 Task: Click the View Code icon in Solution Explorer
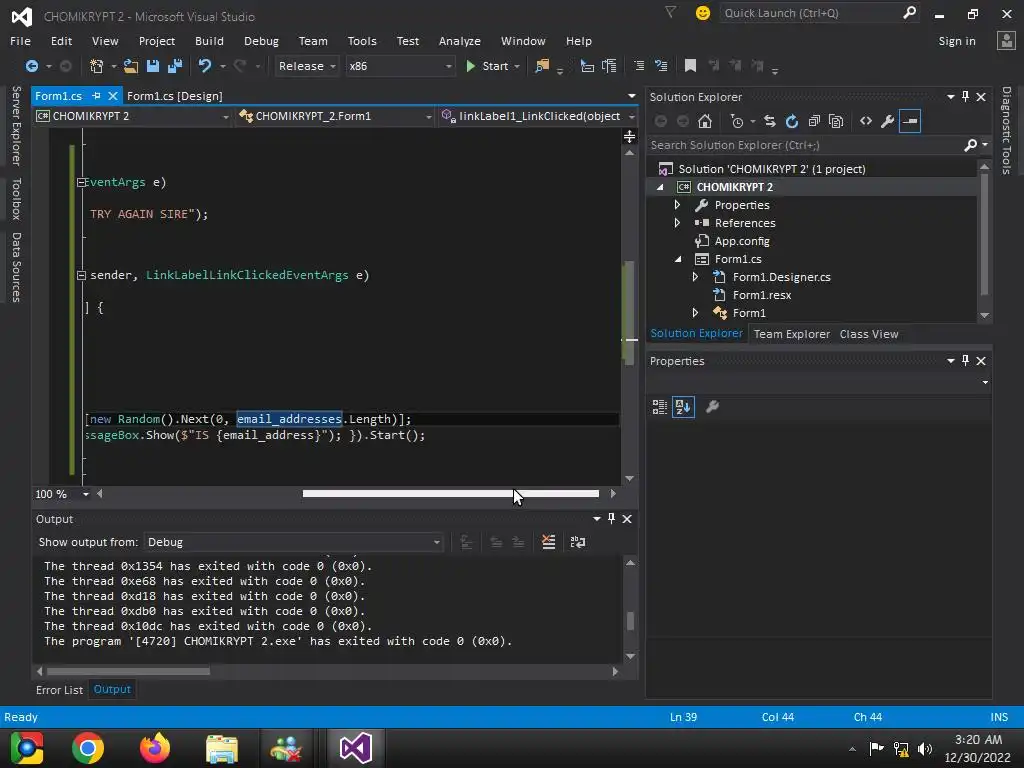(x=866, y=121)
